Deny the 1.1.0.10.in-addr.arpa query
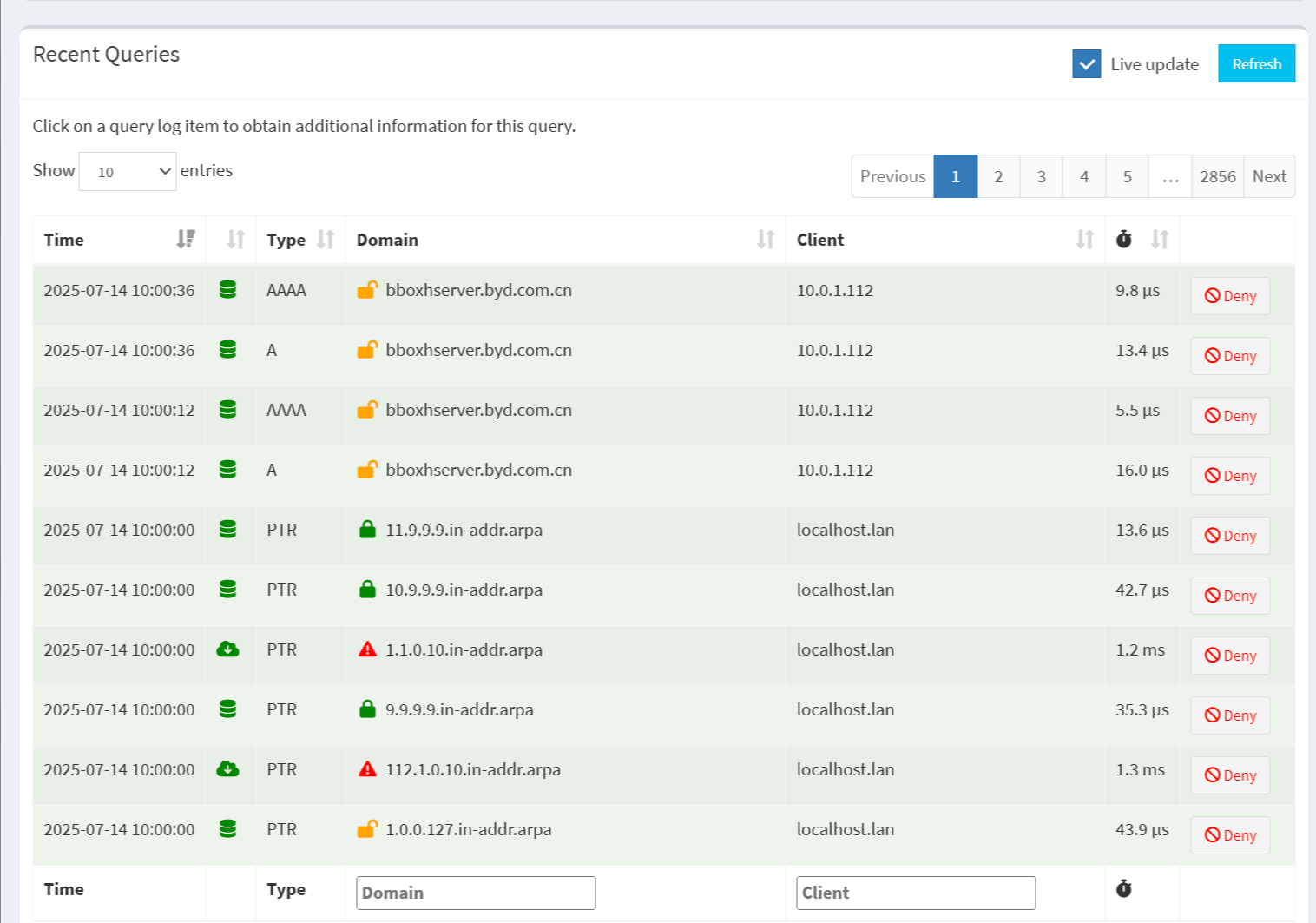This screenshot has height=923, width=1316. (x=1230, y=656)
